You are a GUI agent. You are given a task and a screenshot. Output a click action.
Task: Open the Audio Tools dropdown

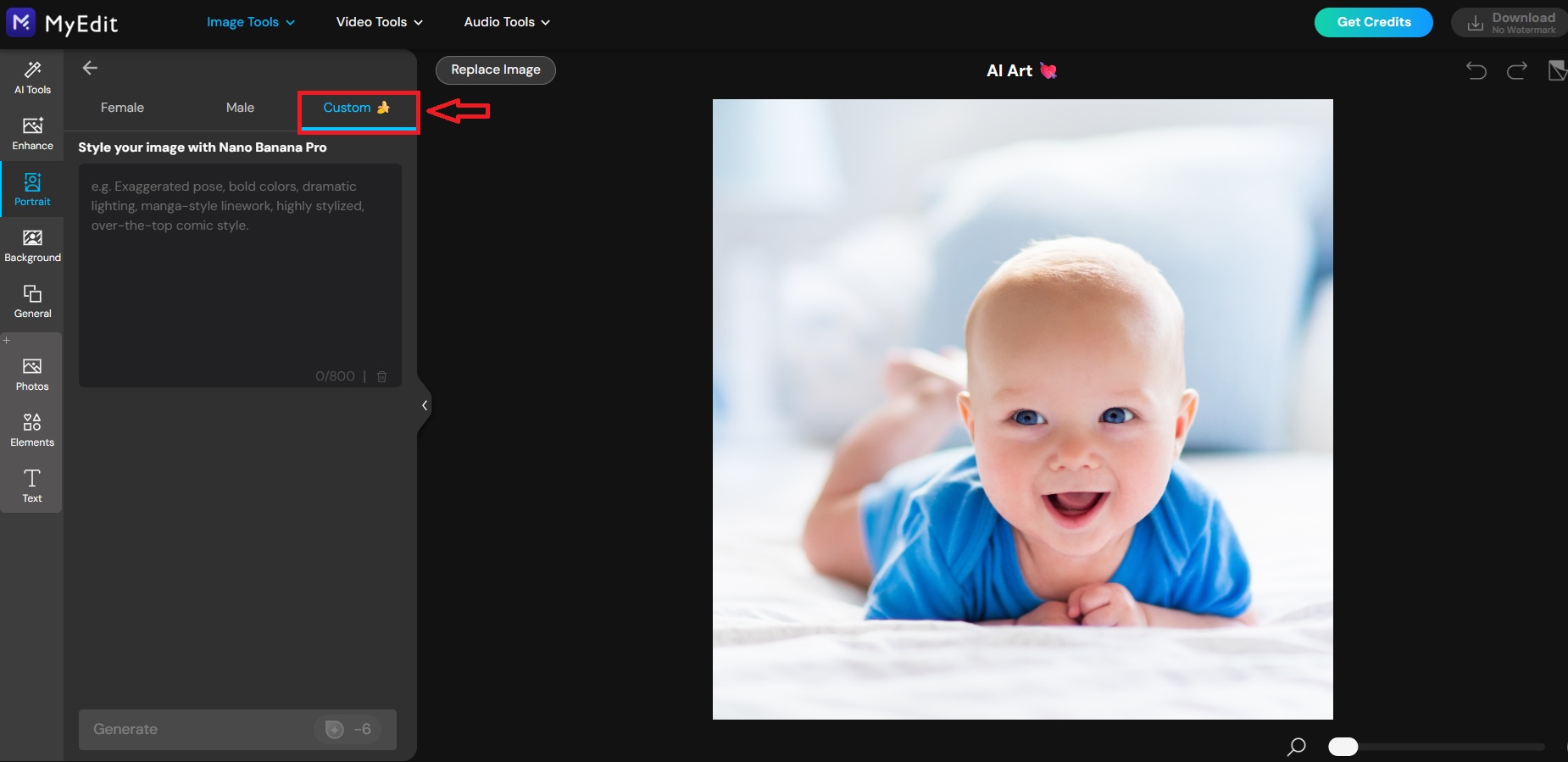click(x=507, y=22)
